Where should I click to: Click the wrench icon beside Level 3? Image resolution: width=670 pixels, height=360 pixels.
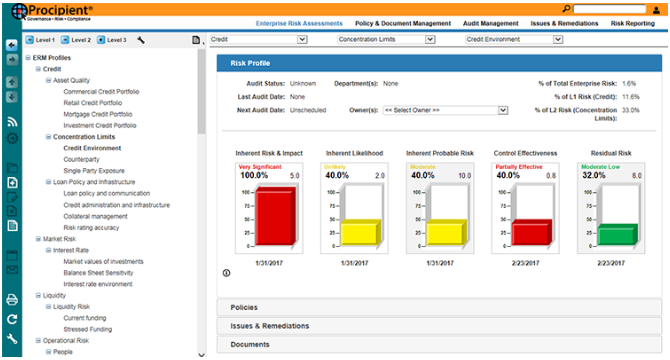click(x=141, y=40)
